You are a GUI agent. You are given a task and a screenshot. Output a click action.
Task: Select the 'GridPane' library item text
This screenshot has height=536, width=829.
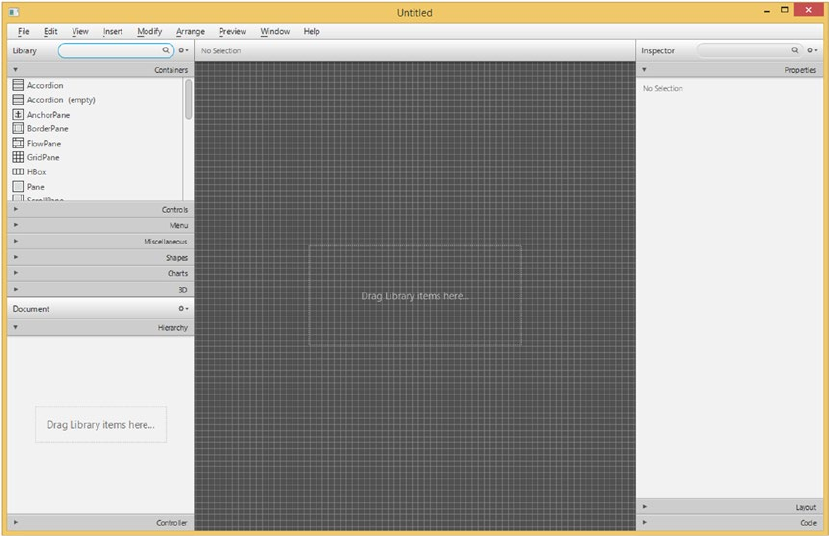(x=43, y=157)
